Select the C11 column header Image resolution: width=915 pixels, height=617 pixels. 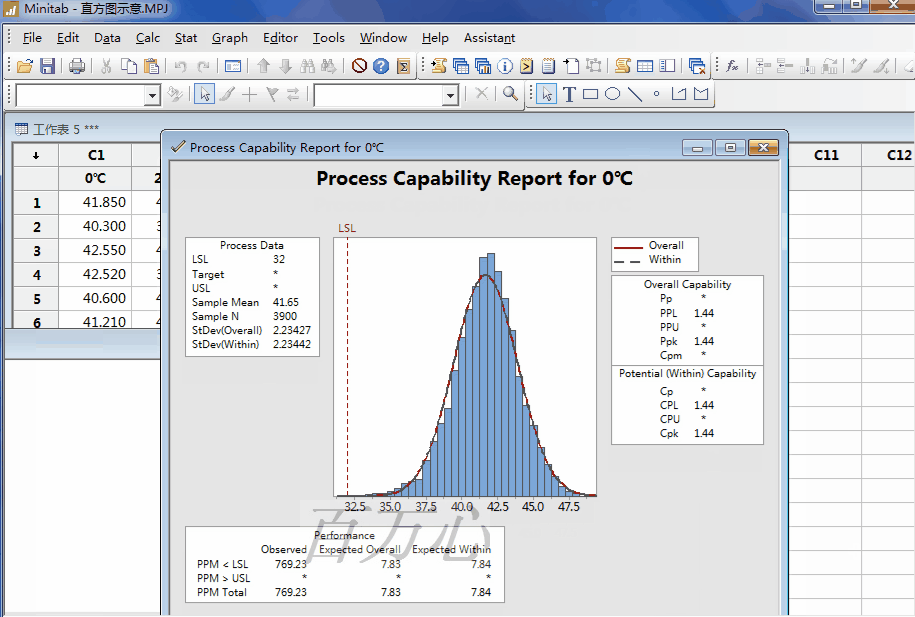[826, 155]
